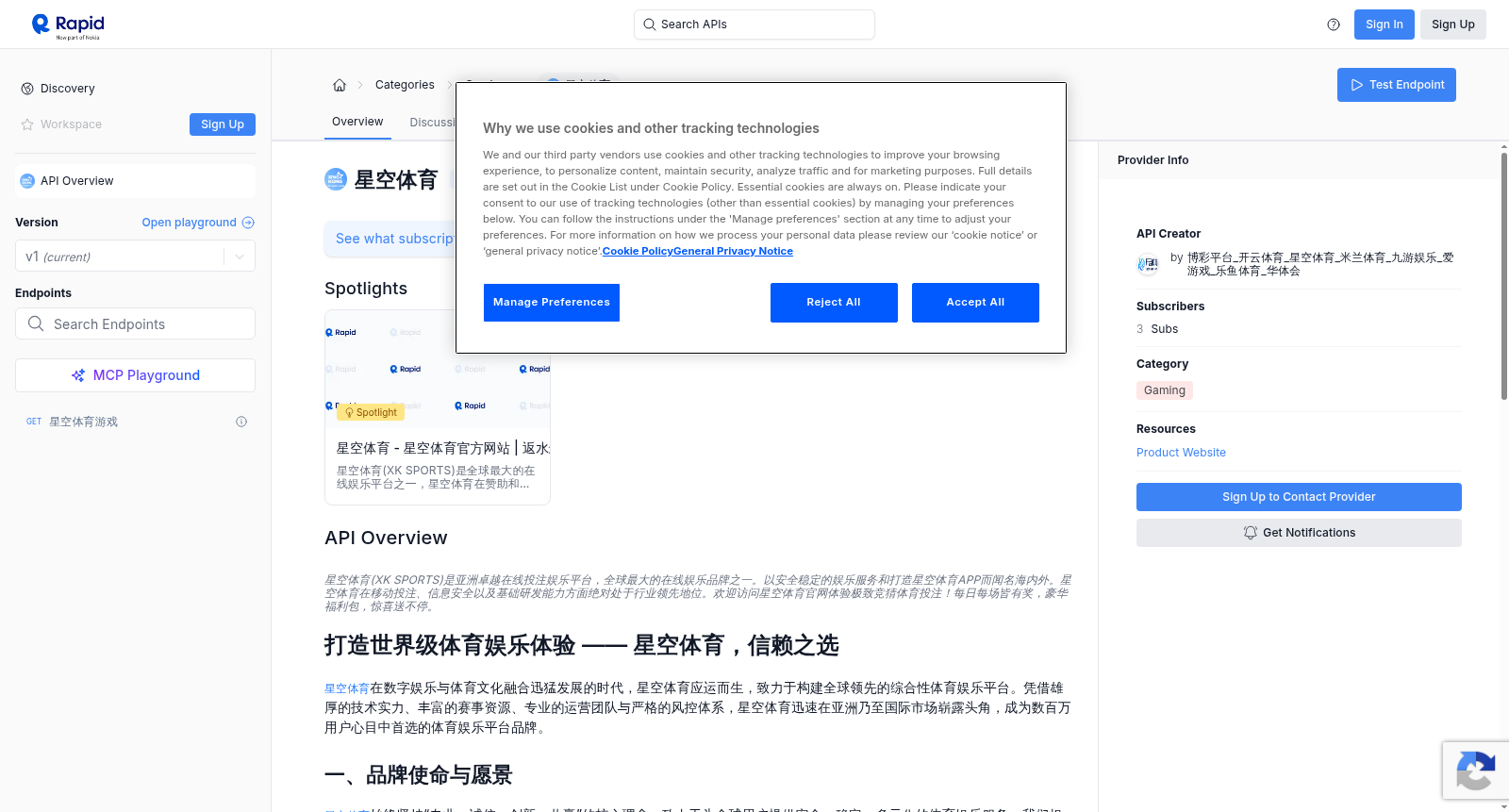1509x812 pixels.
Task: Focus the Search APIs field
Action: (x=754, y=25)
